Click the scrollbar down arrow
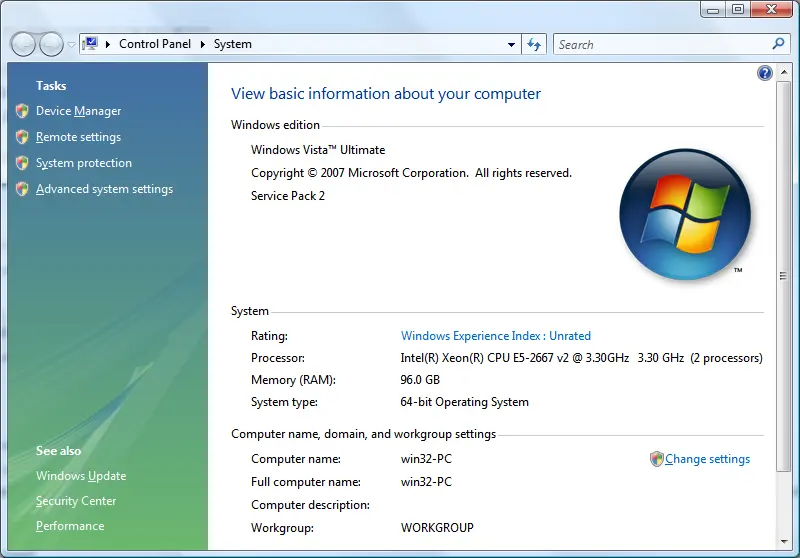Image resolution: width=800 pixels, height=558 pixels. coord(784,542)
